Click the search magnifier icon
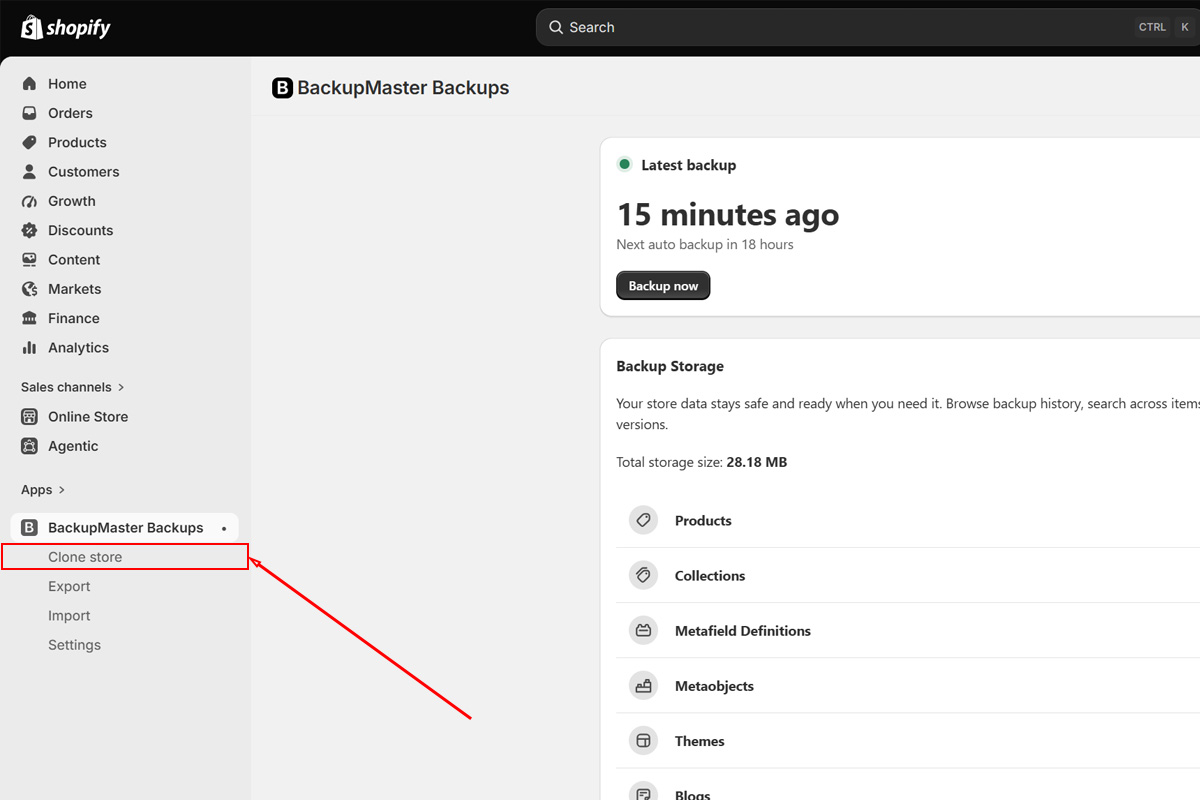This screenshot has height=800, width=1200. [x=556, y=27]
